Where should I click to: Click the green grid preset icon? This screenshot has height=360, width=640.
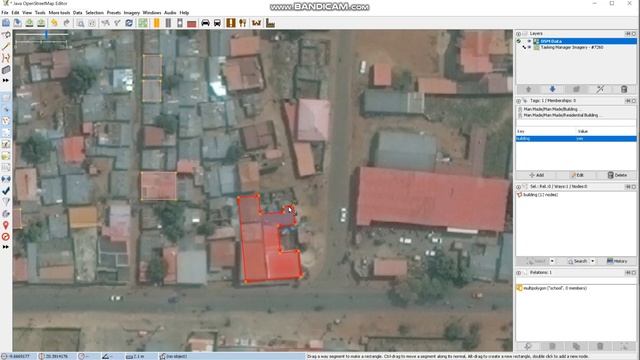click(x=143, y=23)
